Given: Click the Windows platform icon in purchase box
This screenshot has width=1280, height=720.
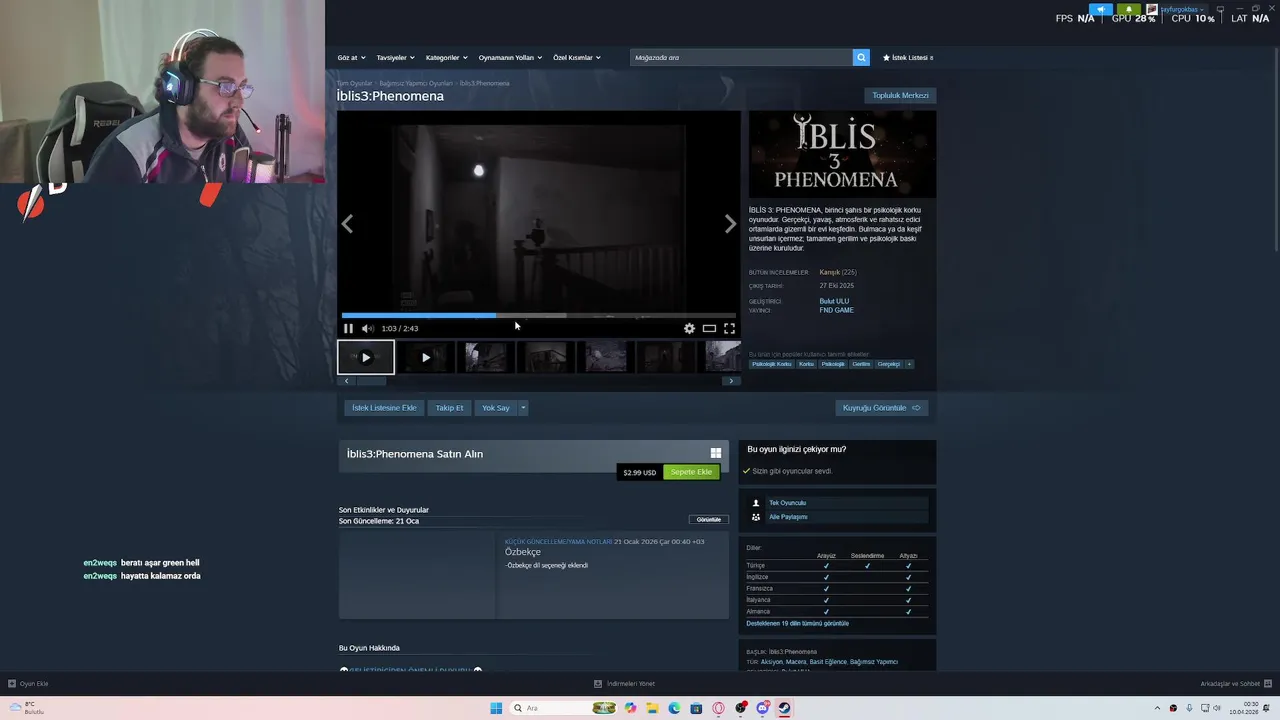Looking at the screenshot, I should (715, 453).
